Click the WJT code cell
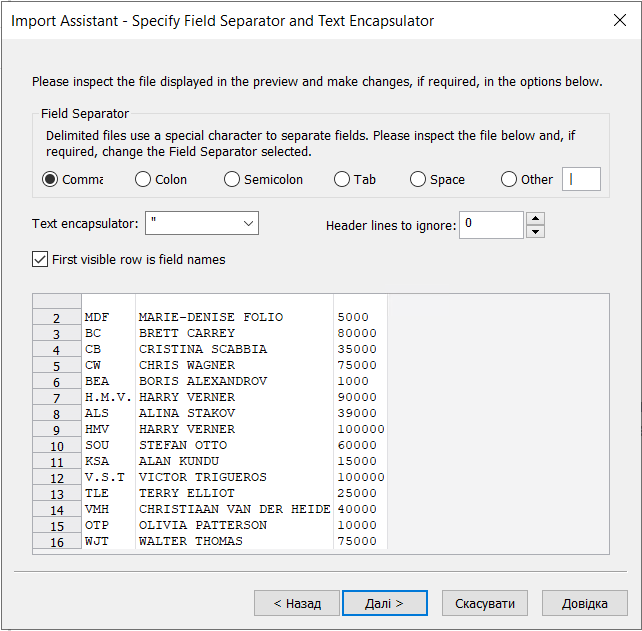 tap(109, 541)
